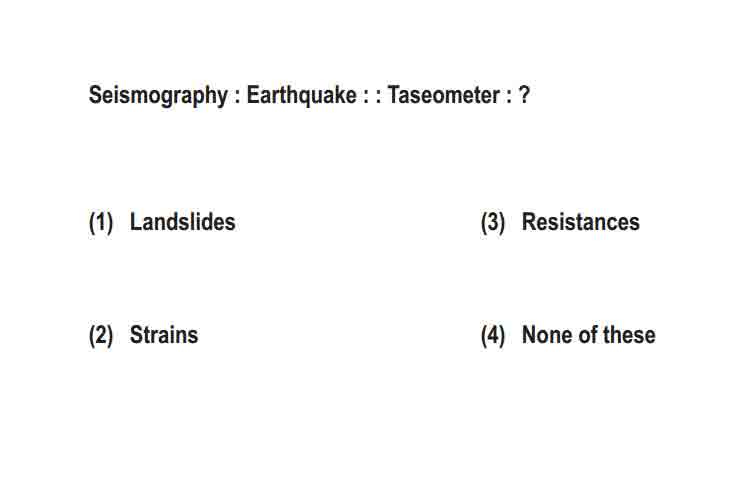The image size is (750, 500).
Task: Click the double colon before Taseometer
Action: point(372,97)
